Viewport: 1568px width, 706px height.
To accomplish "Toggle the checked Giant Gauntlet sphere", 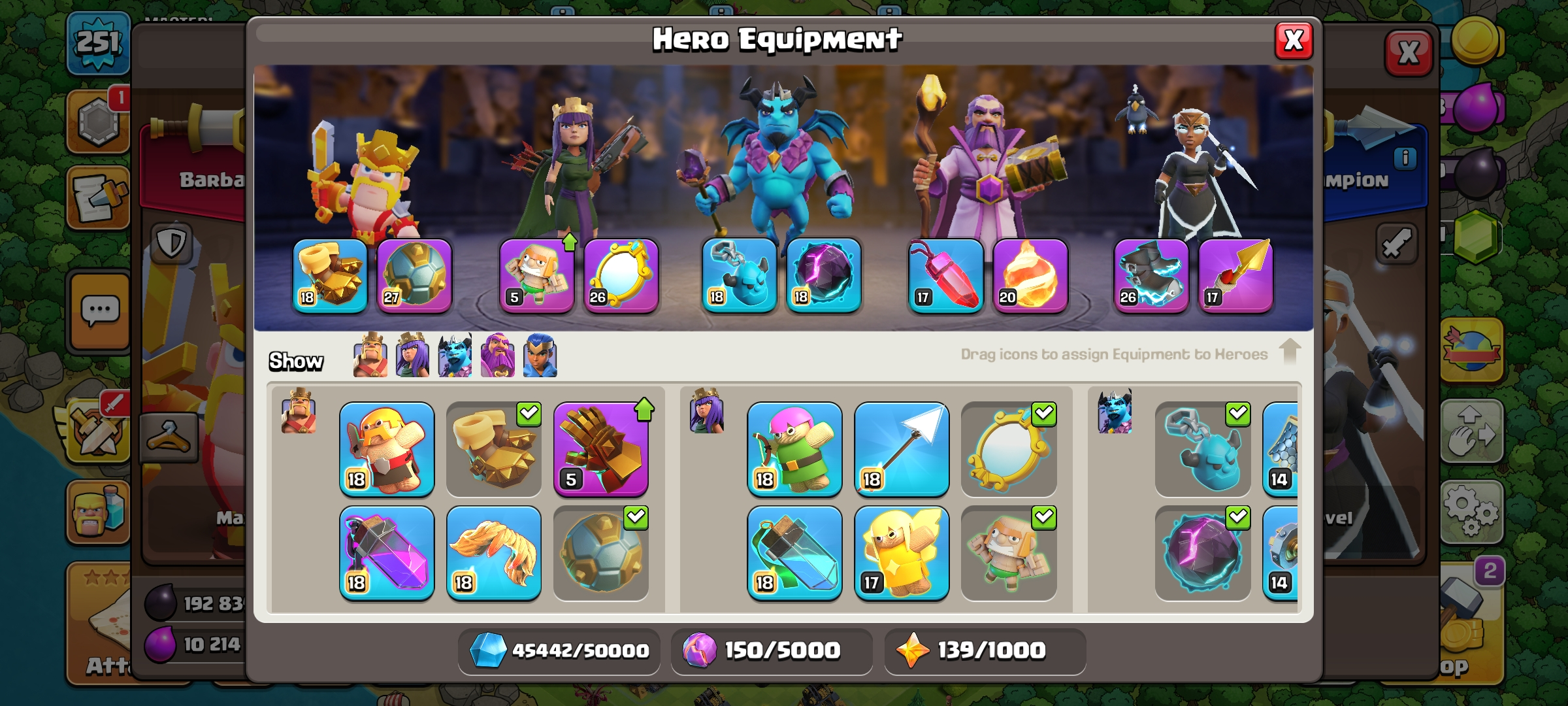I will (x=601, y=553).
